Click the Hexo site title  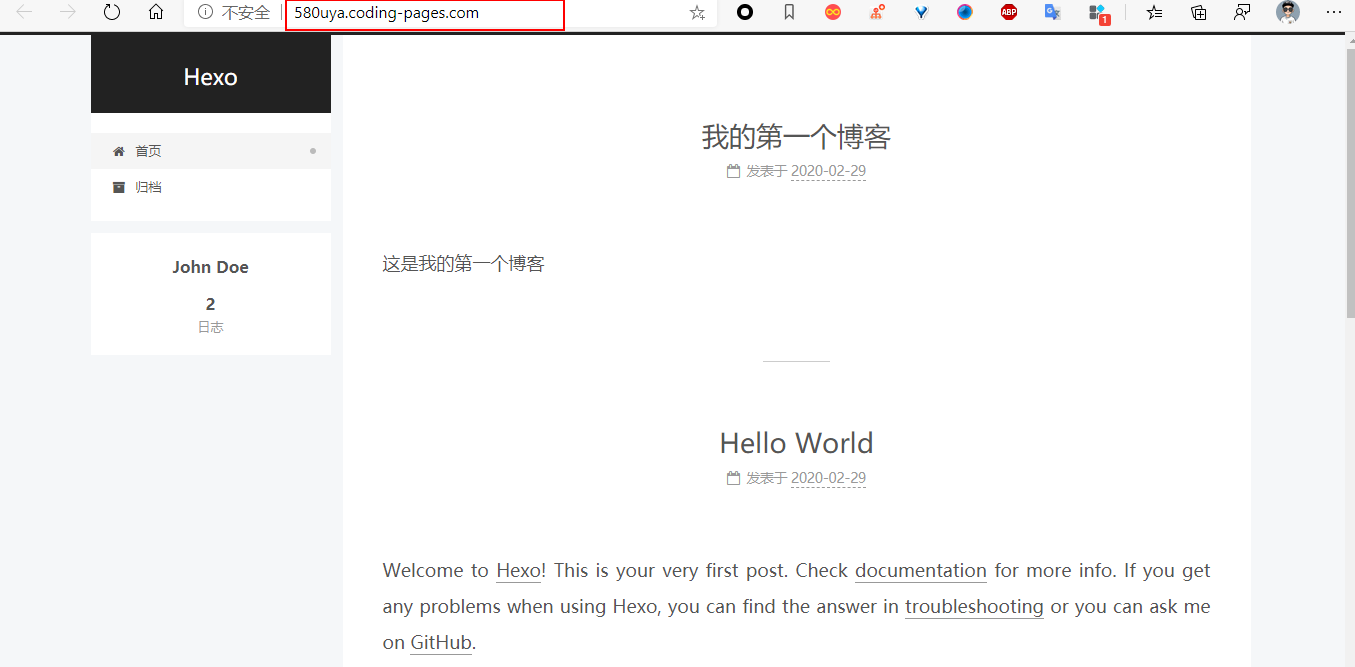coord(210,77)
